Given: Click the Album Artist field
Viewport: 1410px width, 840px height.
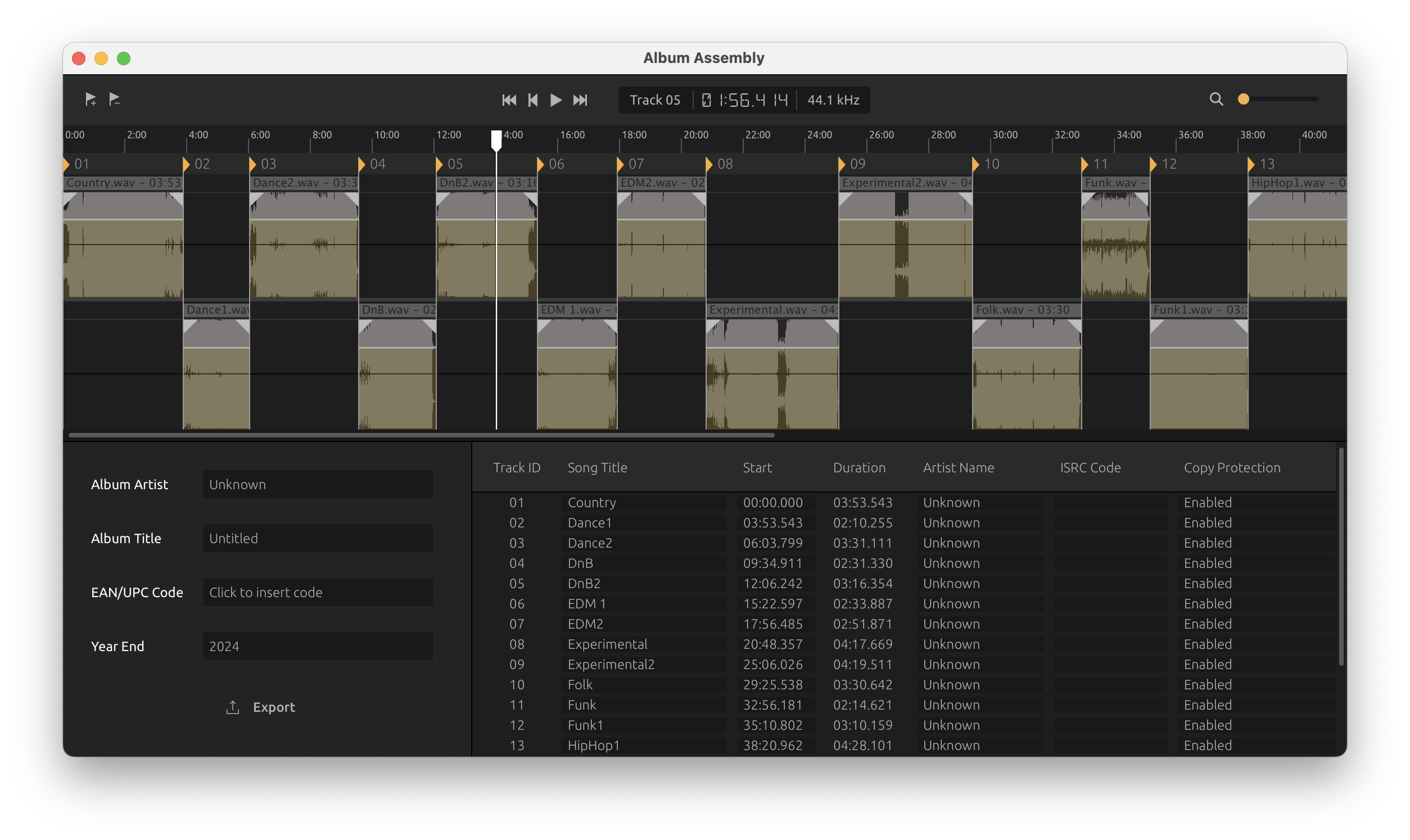Looking at the screenshot, I should click(318, 485).
